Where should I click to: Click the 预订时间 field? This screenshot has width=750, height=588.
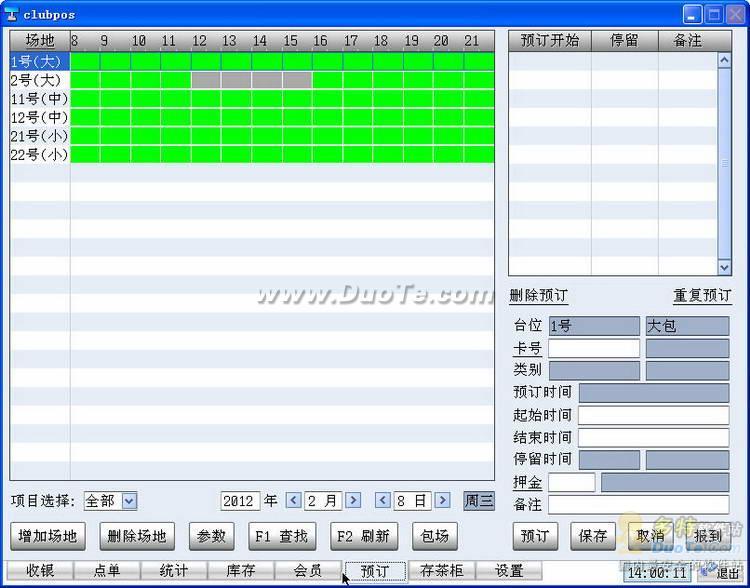[654, 393]
